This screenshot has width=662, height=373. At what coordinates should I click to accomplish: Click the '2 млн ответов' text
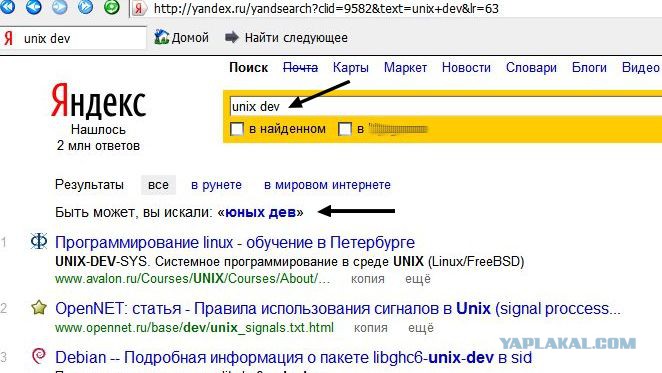pyautogui.click(x=98, y=146)
